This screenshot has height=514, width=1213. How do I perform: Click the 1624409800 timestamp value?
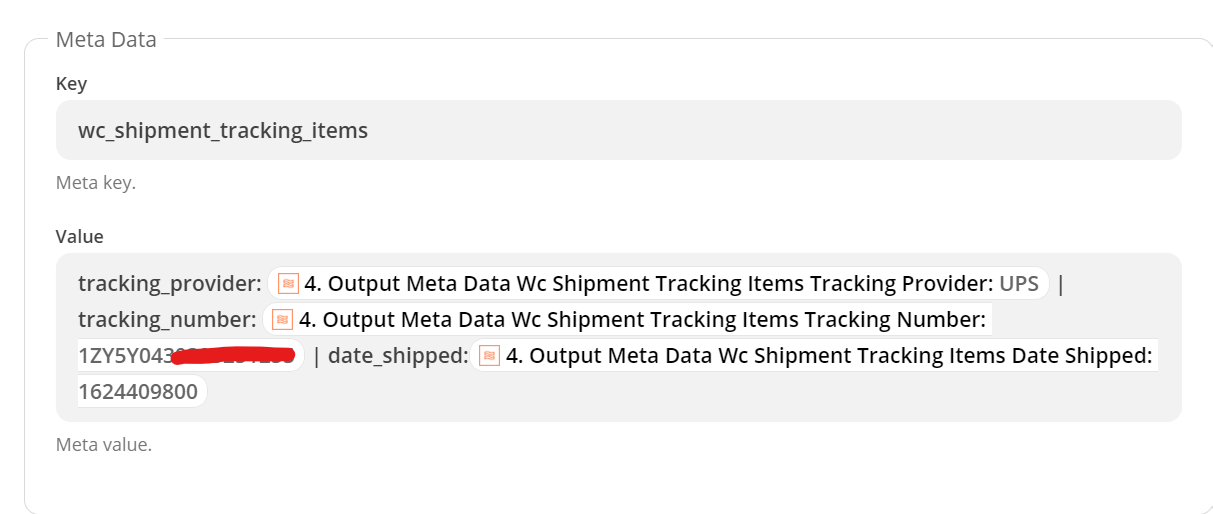tap(138, 391)
